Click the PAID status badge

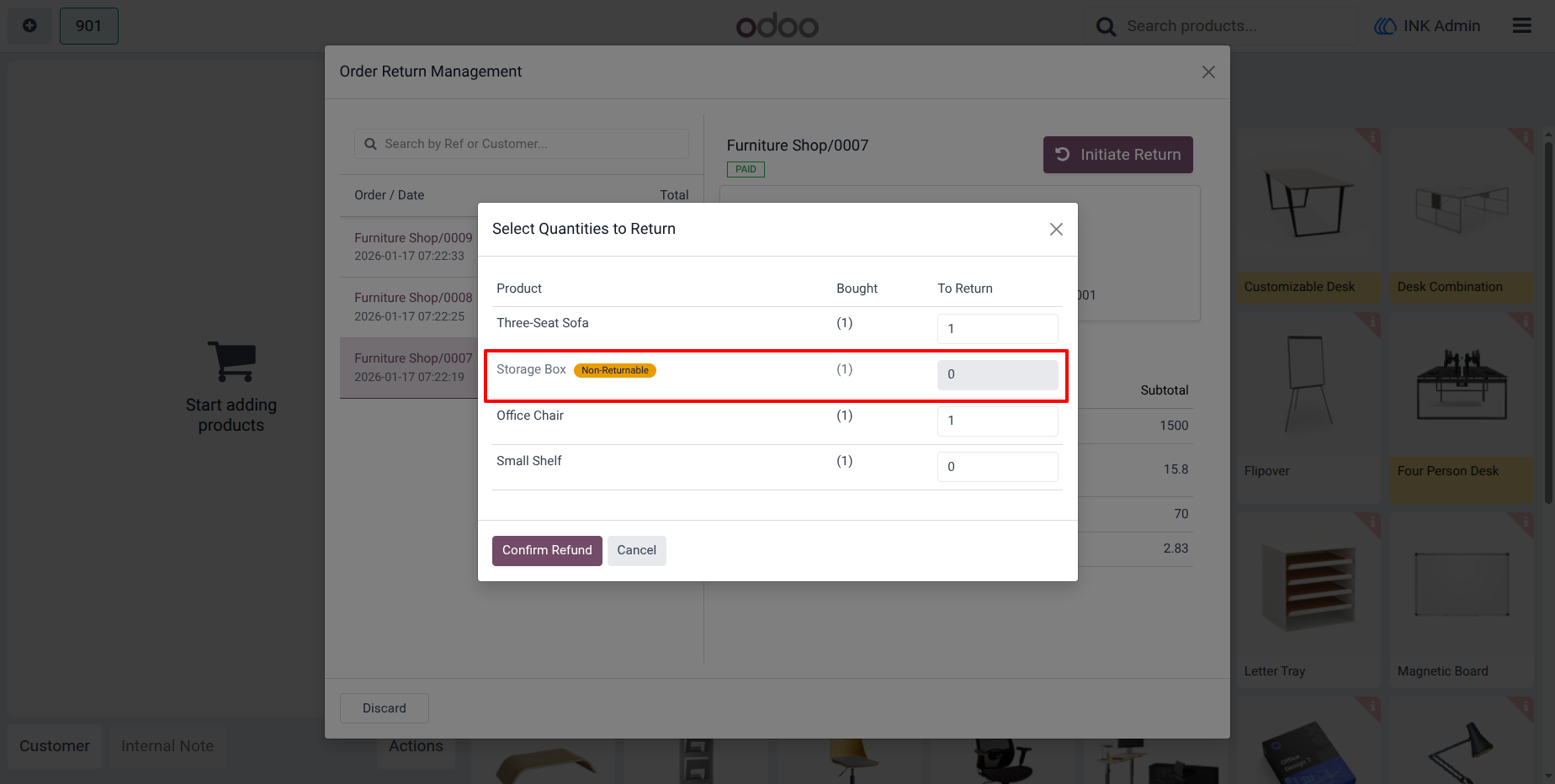click(x=746, y=169)
